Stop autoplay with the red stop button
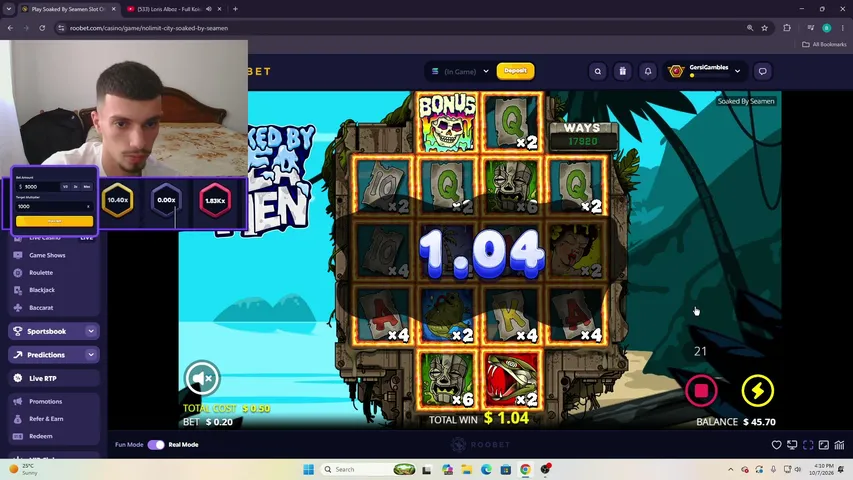Image resolution: width=853 pixels, height=480 pixels. click(x=701, y=390)
